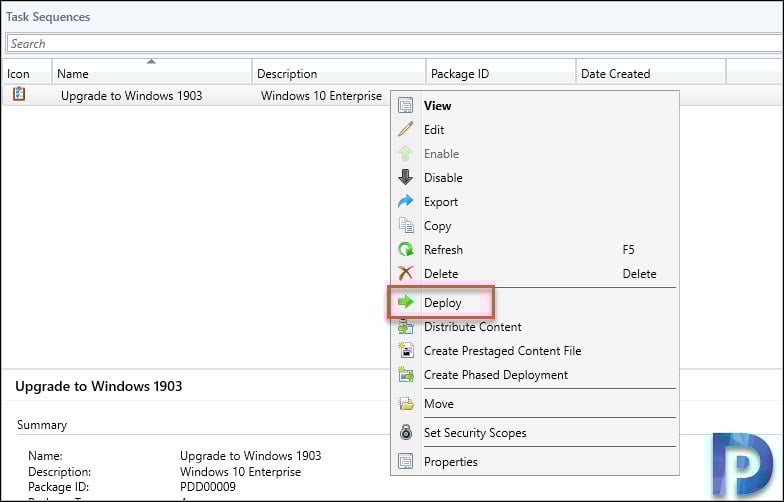Choose Create Prestaged Content File

(534, 350)
